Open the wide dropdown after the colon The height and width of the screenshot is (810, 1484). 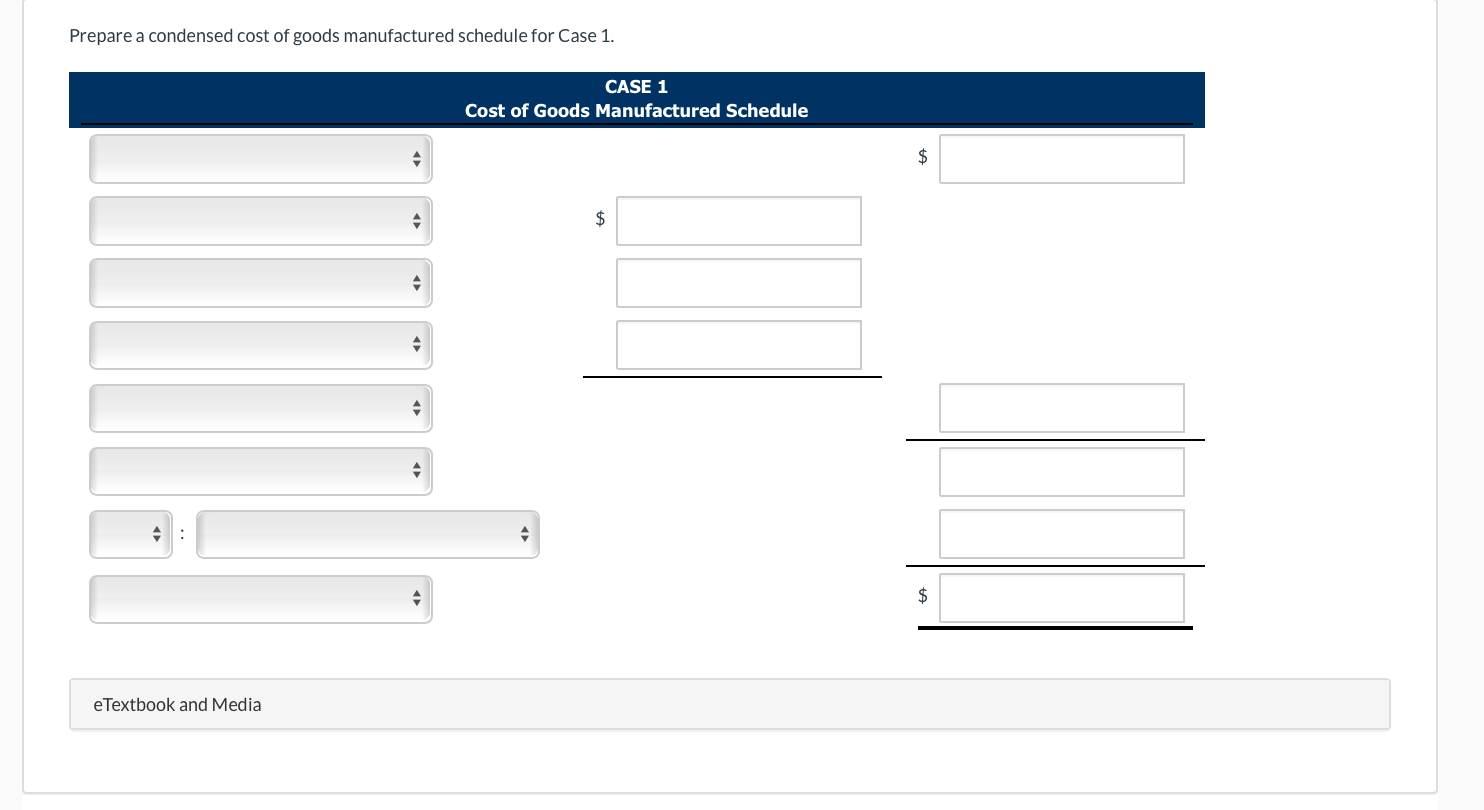(x=367, y=533)
